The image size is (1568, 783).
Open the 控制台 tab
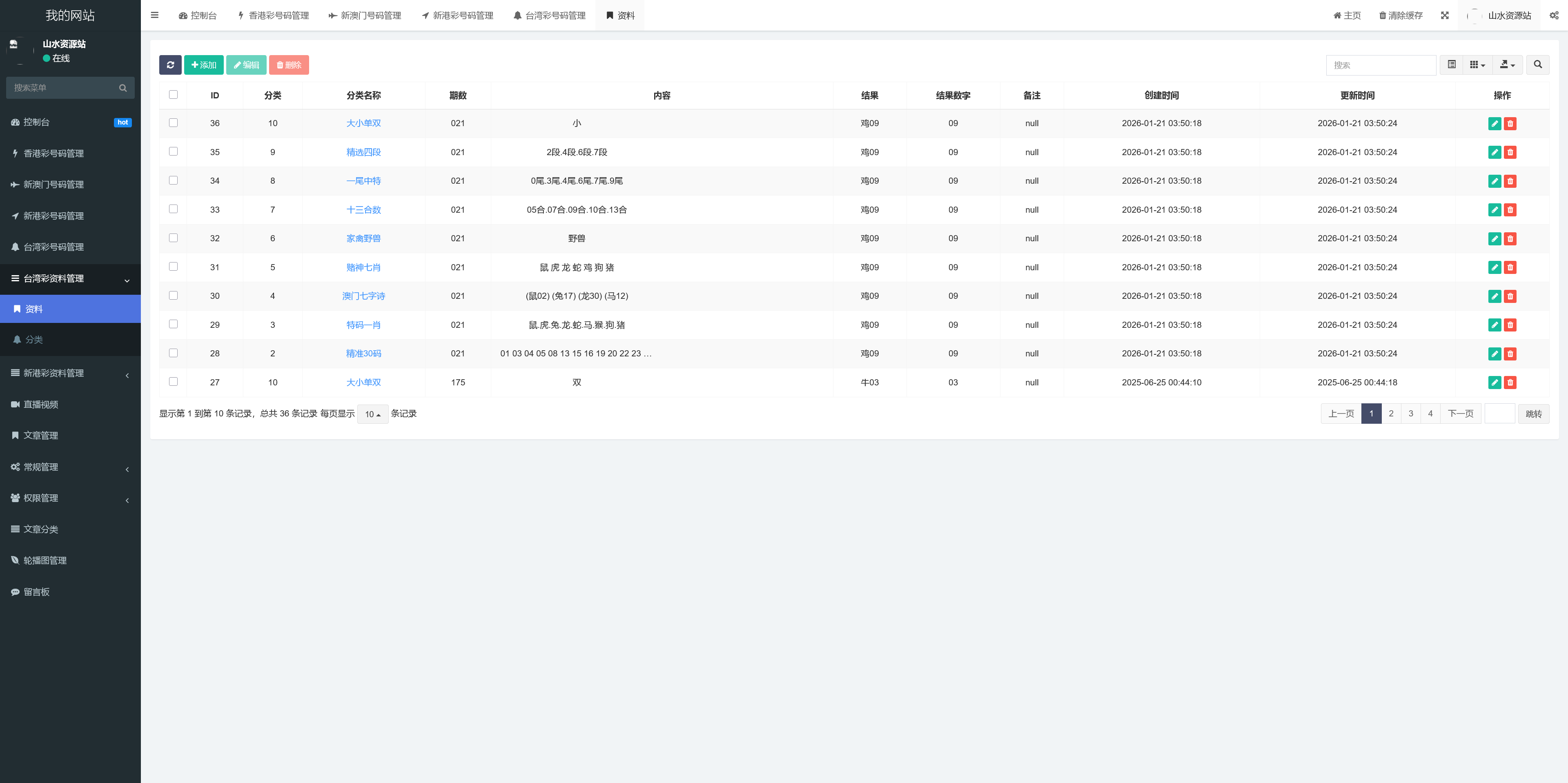click(x=198, y=15)
